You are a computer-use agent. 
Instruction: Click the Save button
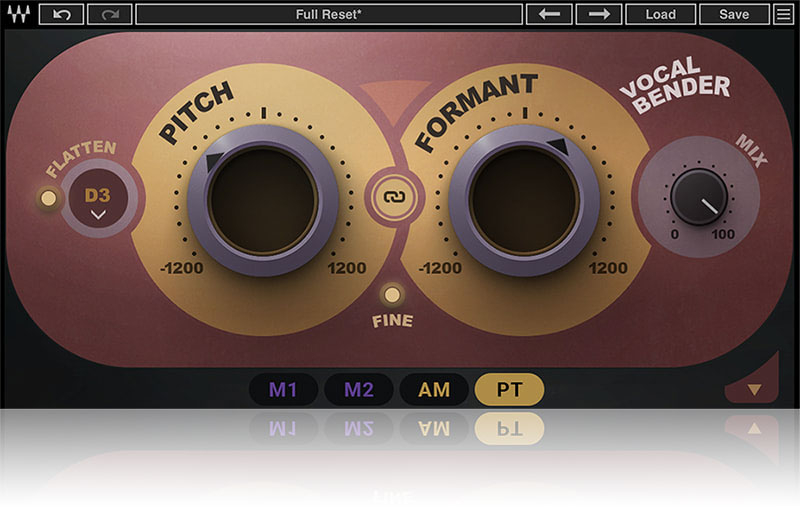click(734, 14)
